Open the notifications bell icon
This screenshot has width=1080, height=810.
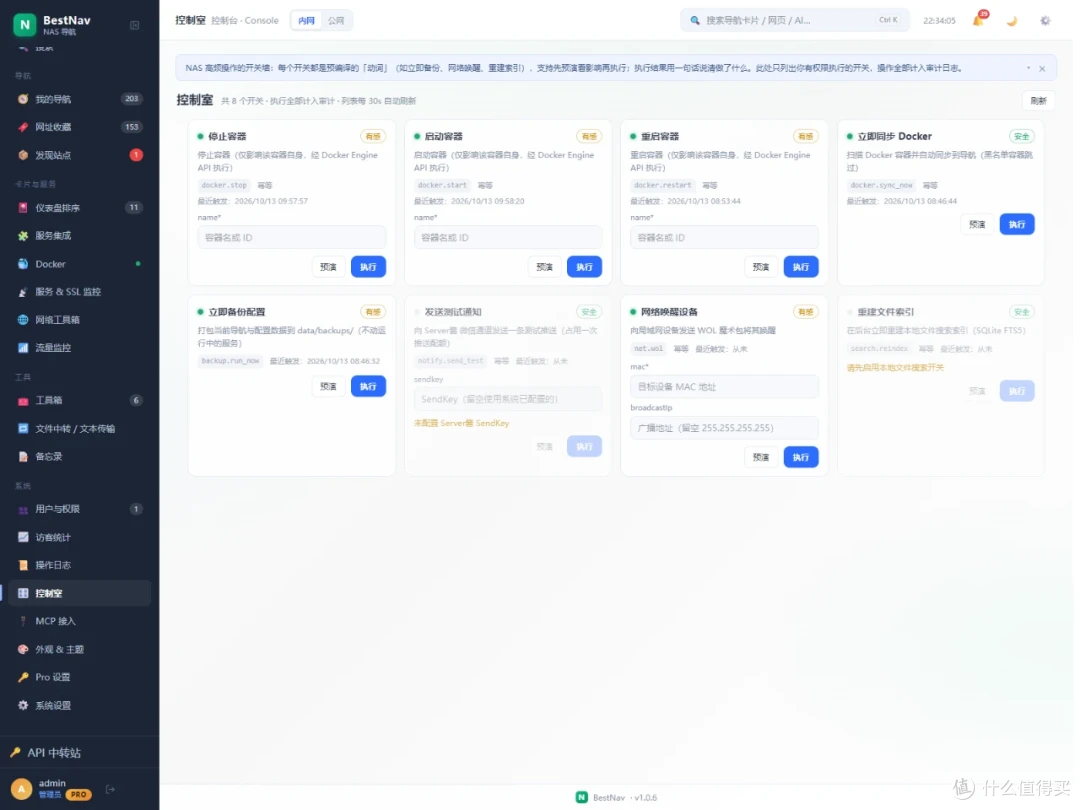[978, 21]
